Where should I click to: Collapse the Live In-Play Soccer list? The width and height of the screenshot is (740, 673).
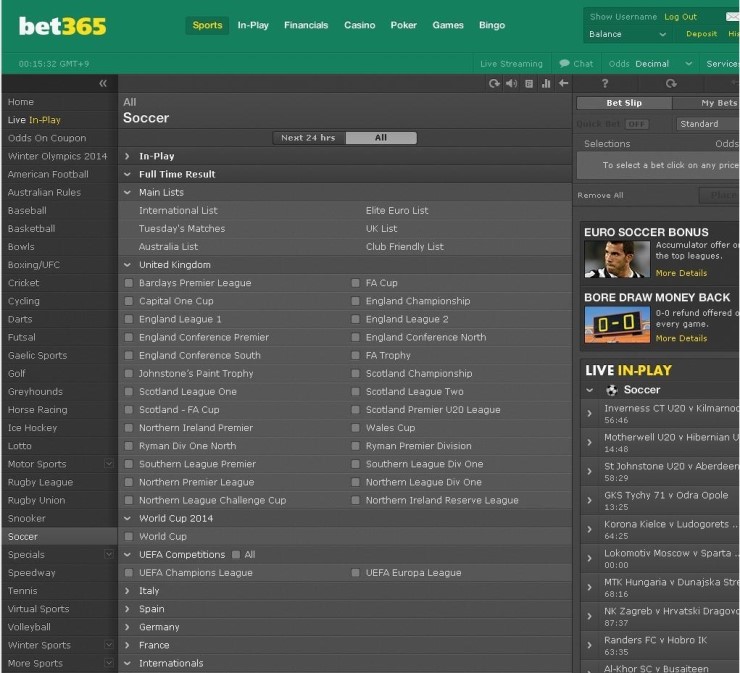click(x=589, y=390)
